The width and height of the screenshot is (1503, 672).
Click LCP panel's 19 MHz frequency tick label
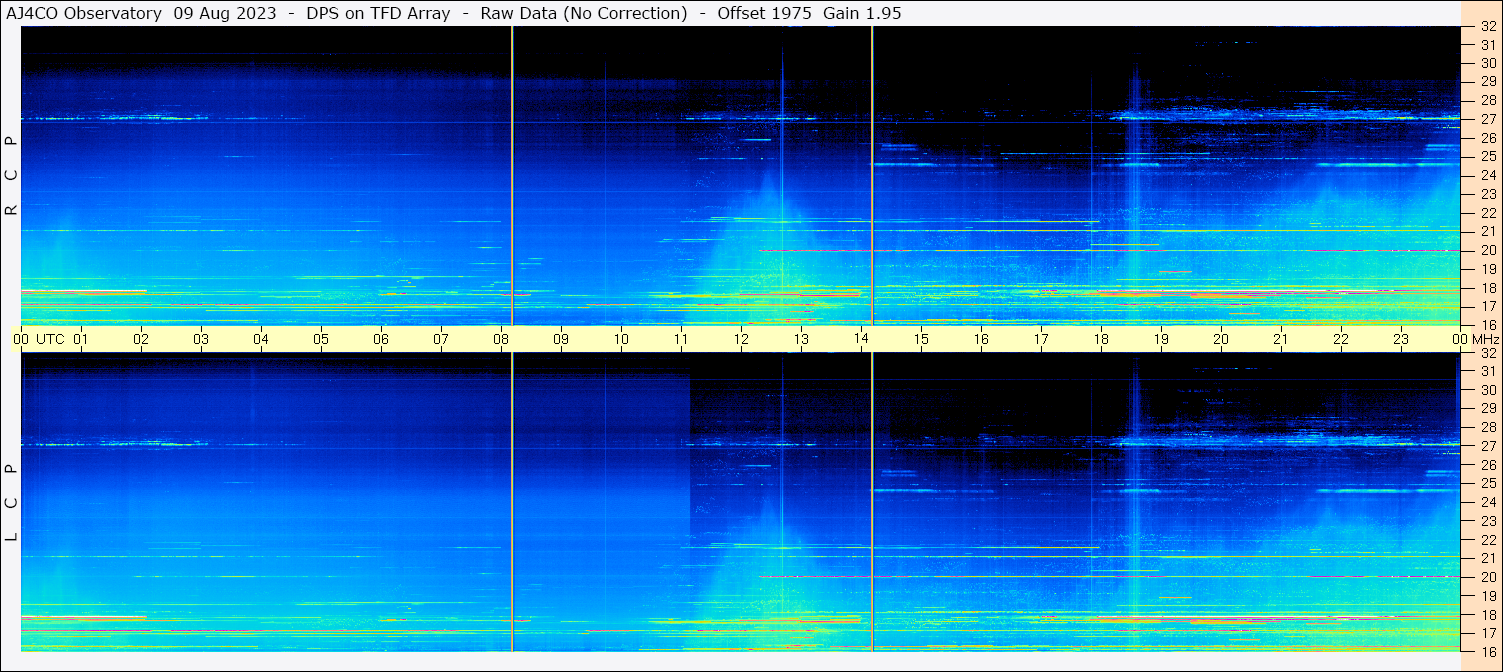(x=1488, y=595)
